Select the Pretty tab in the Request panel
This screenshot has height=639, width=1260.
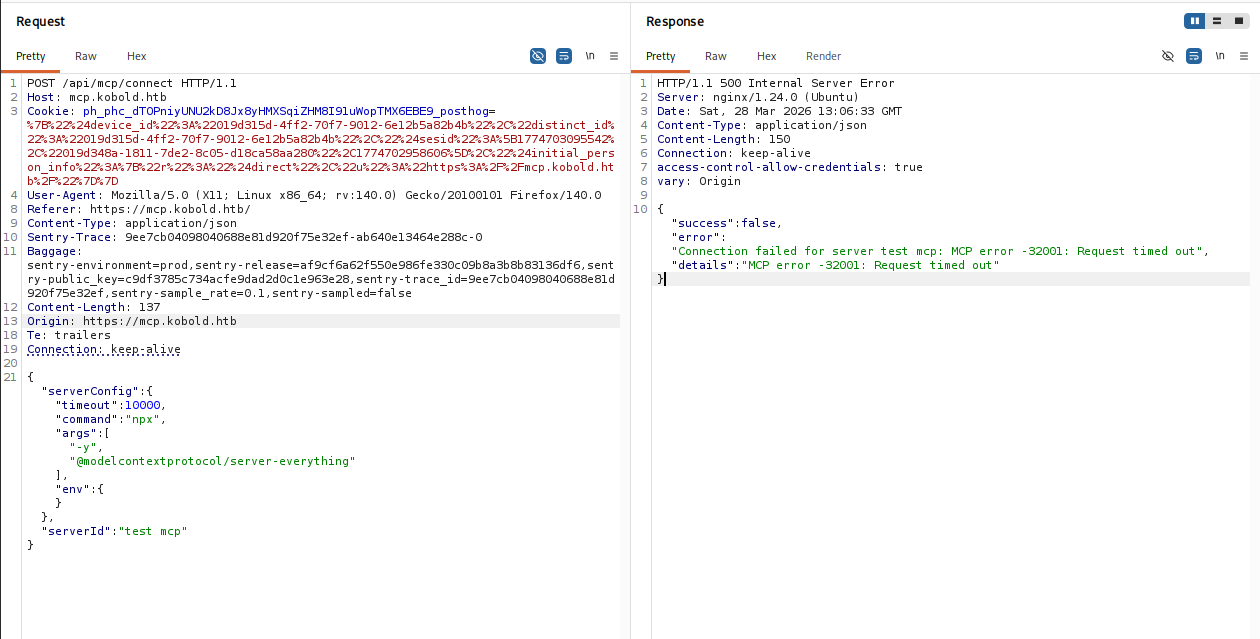point(31,56)
